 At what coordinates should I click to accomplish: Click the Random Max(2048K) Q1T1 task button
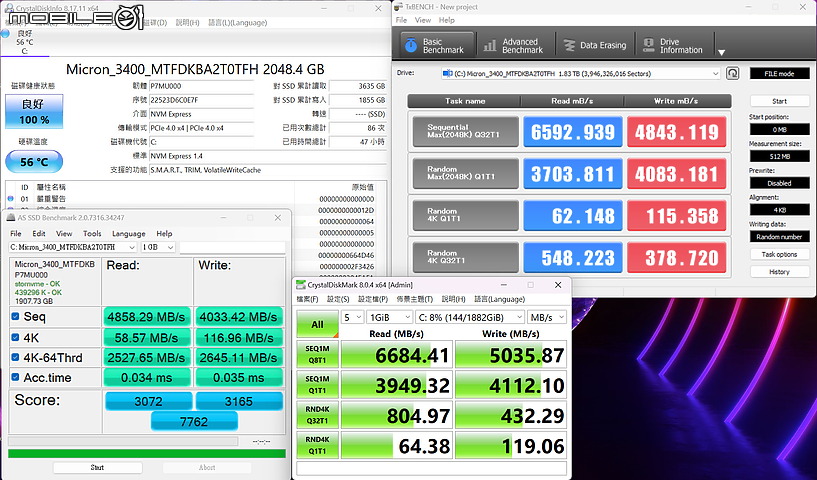[x=465, y=173]
